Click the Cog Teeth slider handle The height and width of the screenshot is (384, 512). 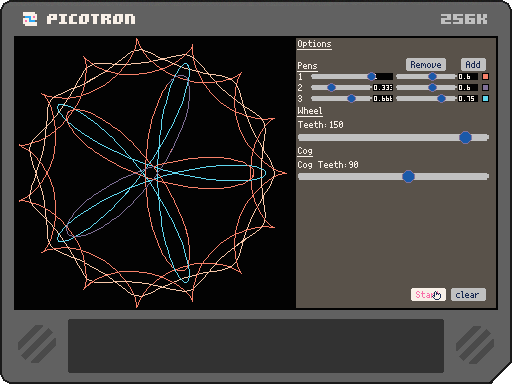[408, 176]
